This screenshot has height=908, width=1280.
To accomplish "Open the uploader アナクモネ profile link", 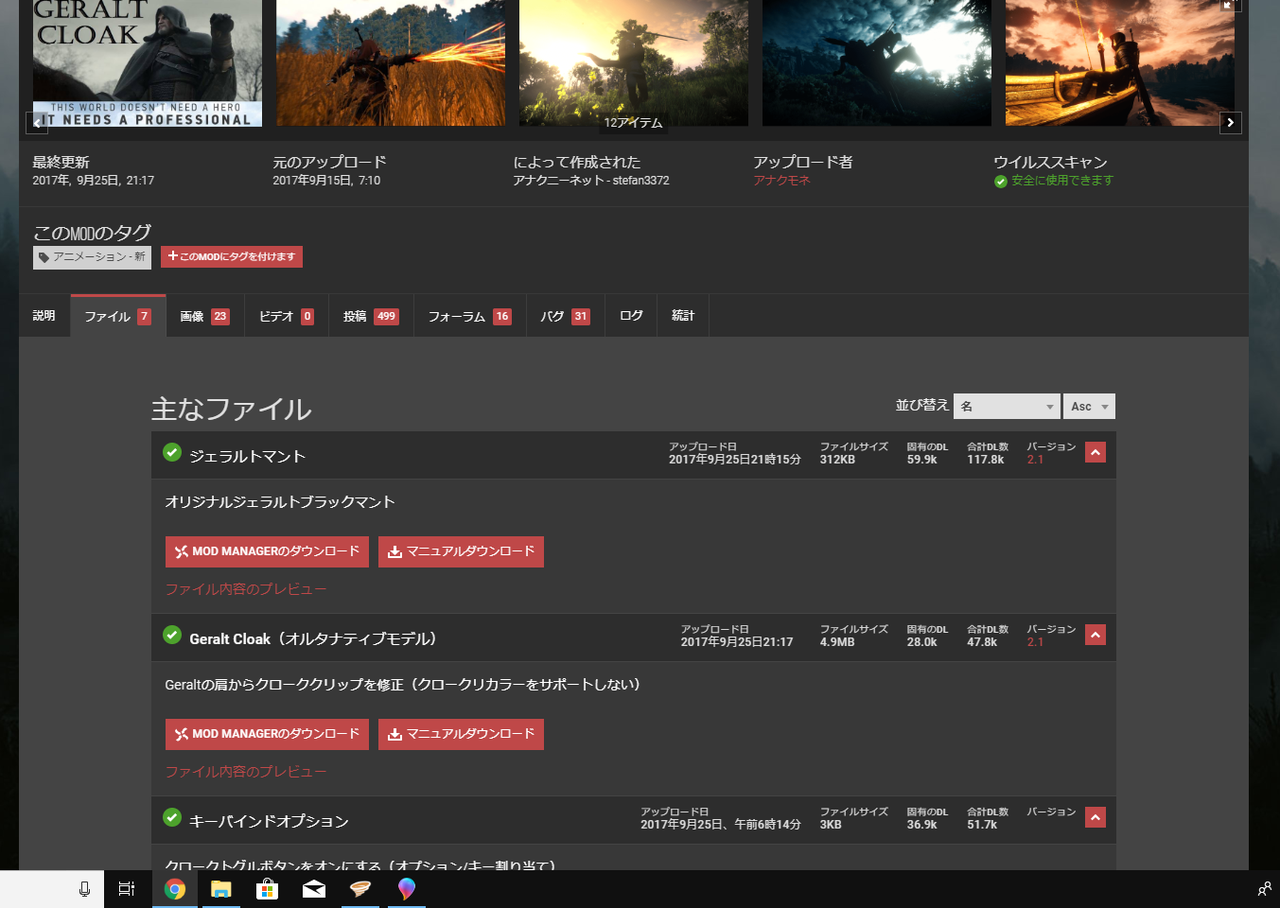I will coord(781,181).
